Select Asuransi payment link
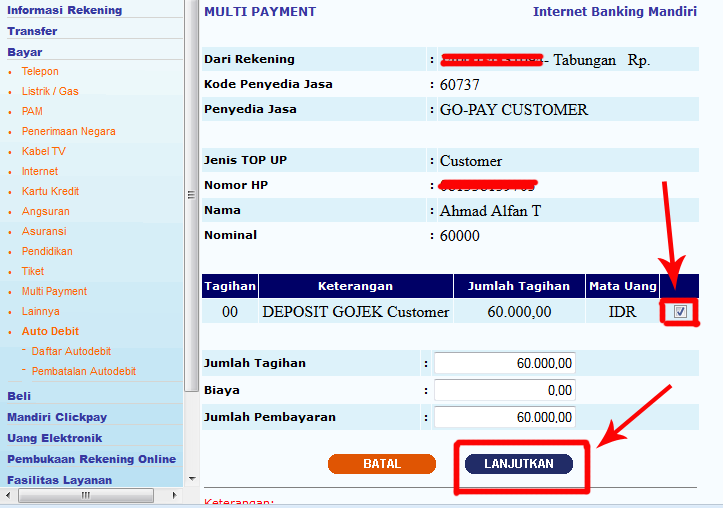The height and width of the screenshot is (508, 723). 44,231
